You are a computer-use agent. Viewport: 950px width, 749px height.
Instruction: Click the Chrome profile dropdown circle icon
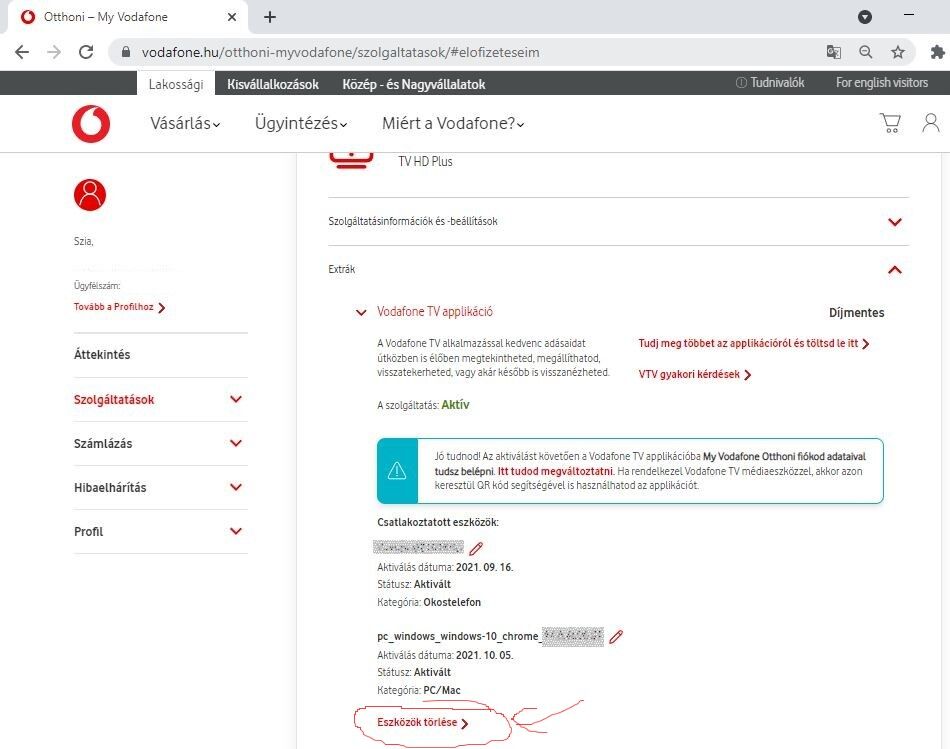tap(865, 17)
